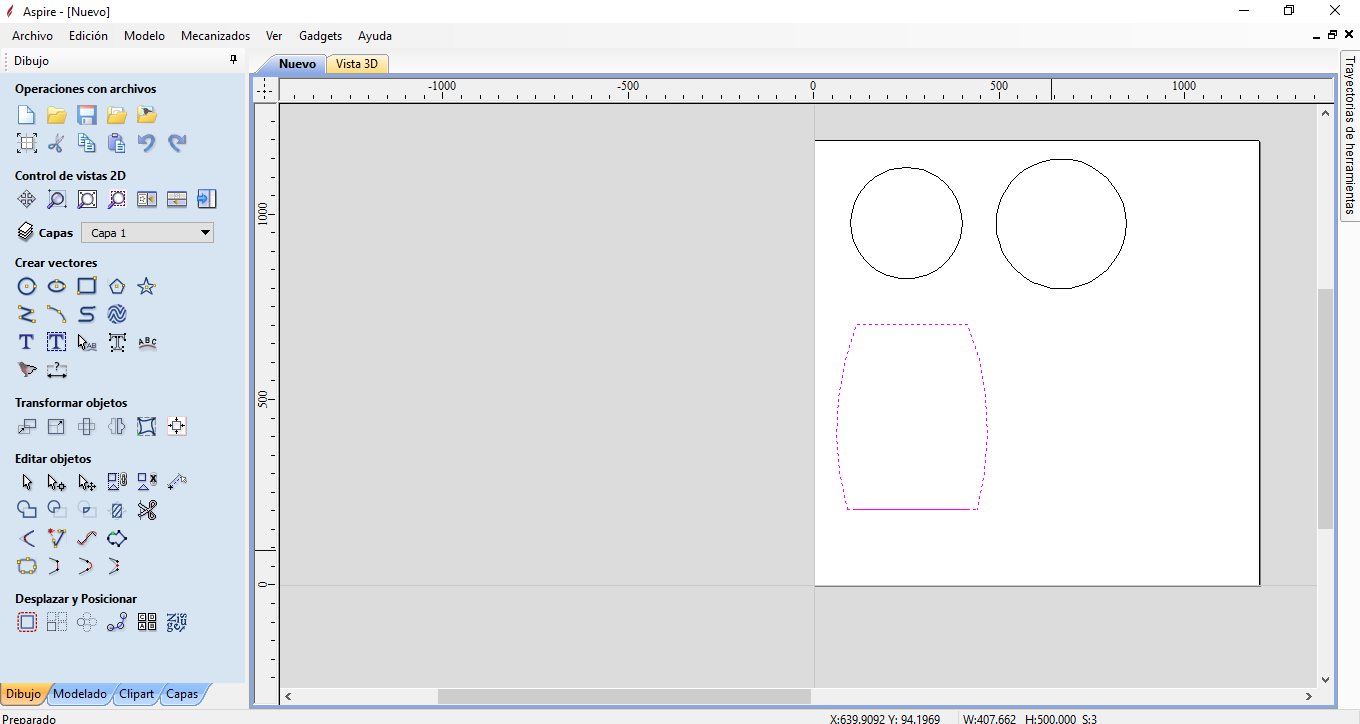Click the horizontal scrollbar thumb below the canvas
Viewport: 1360px width, 724px height.
[624, 696]
